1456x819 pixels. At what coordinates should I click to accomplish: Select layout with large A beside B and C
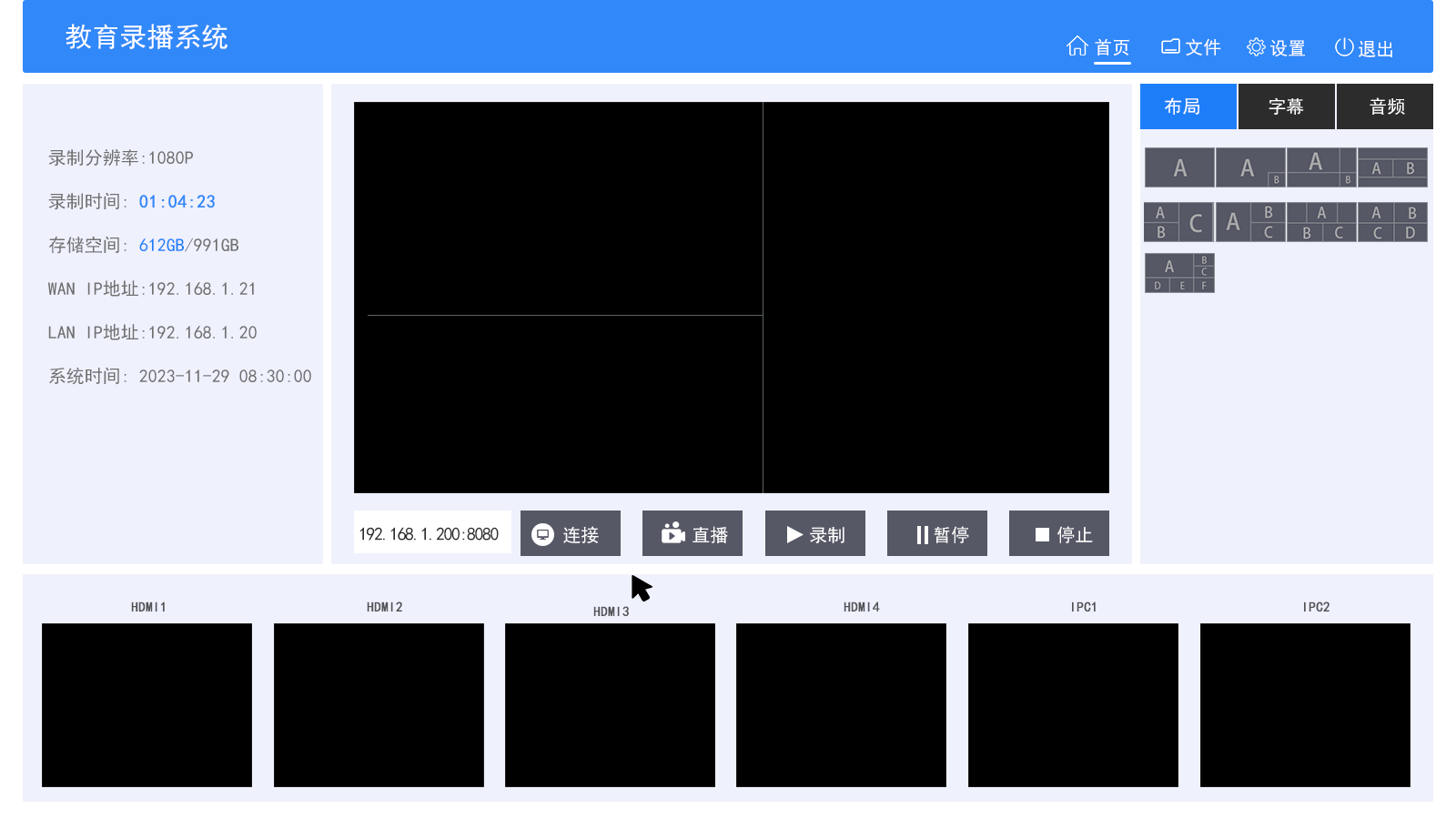tap(1250, 222)
